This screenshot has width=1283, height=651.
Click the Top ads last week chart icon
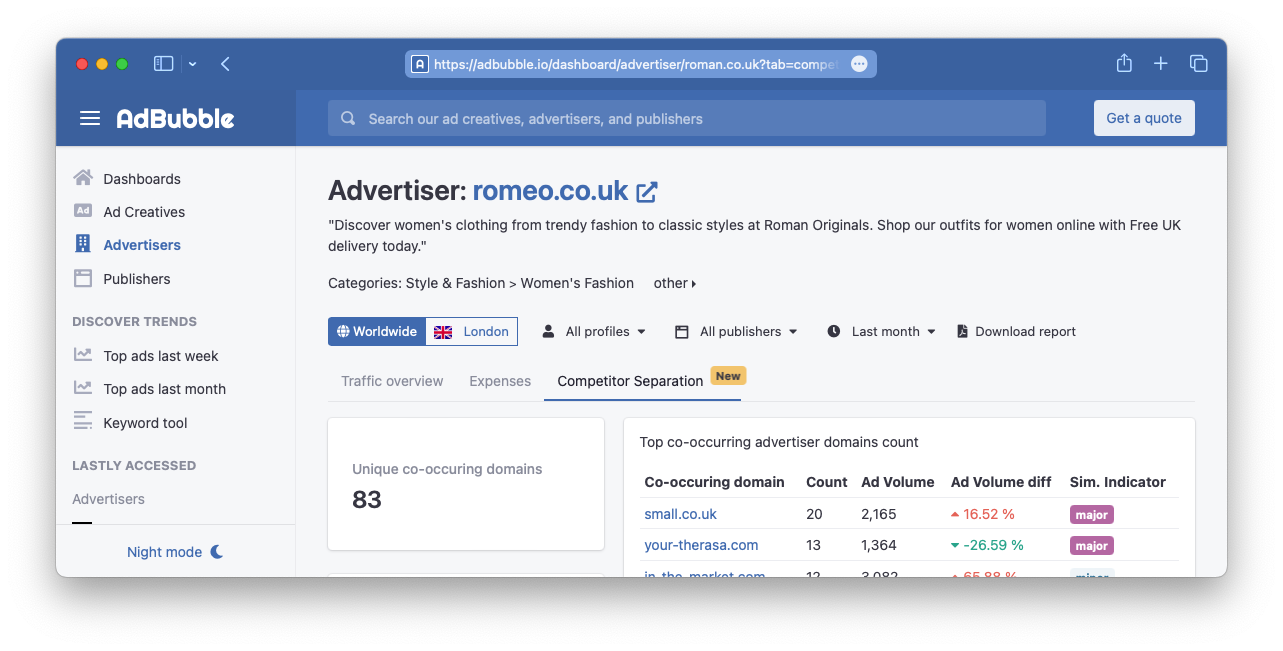[83, 355]
